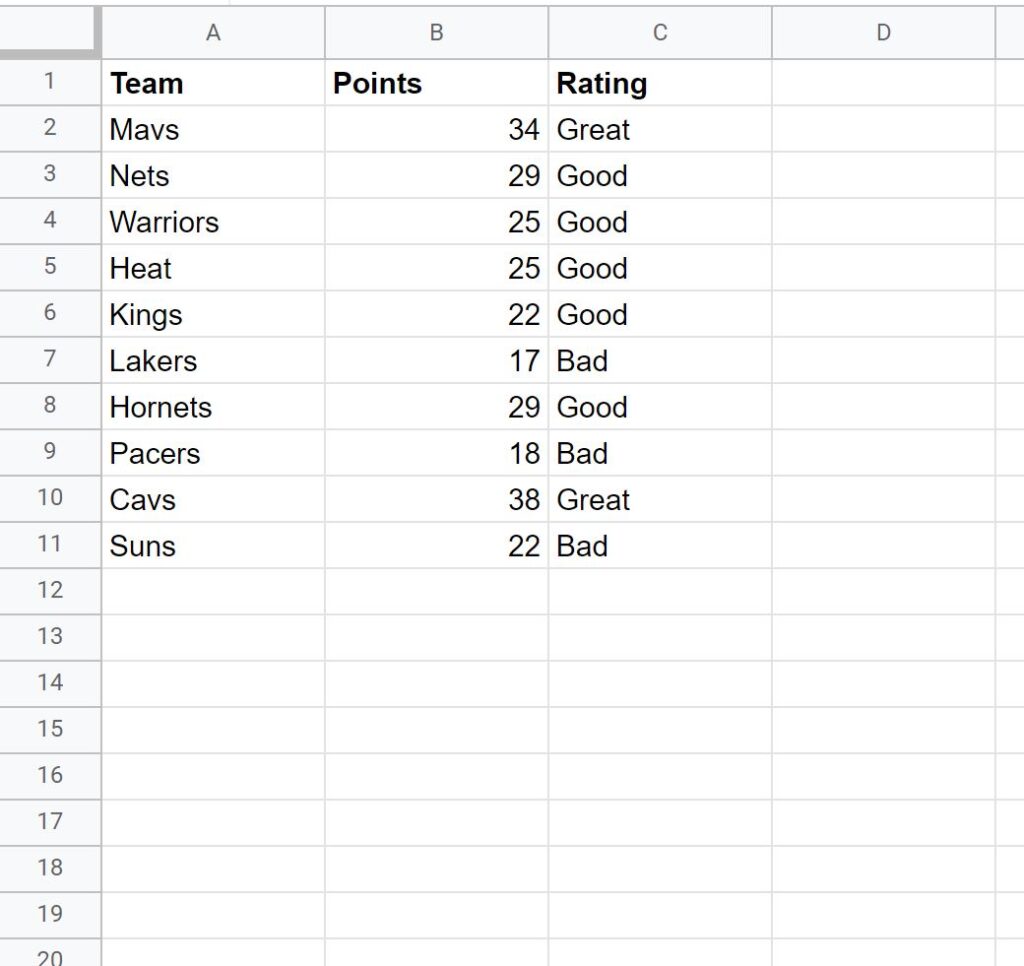Select row 20 header

click(x=50, y=959)
